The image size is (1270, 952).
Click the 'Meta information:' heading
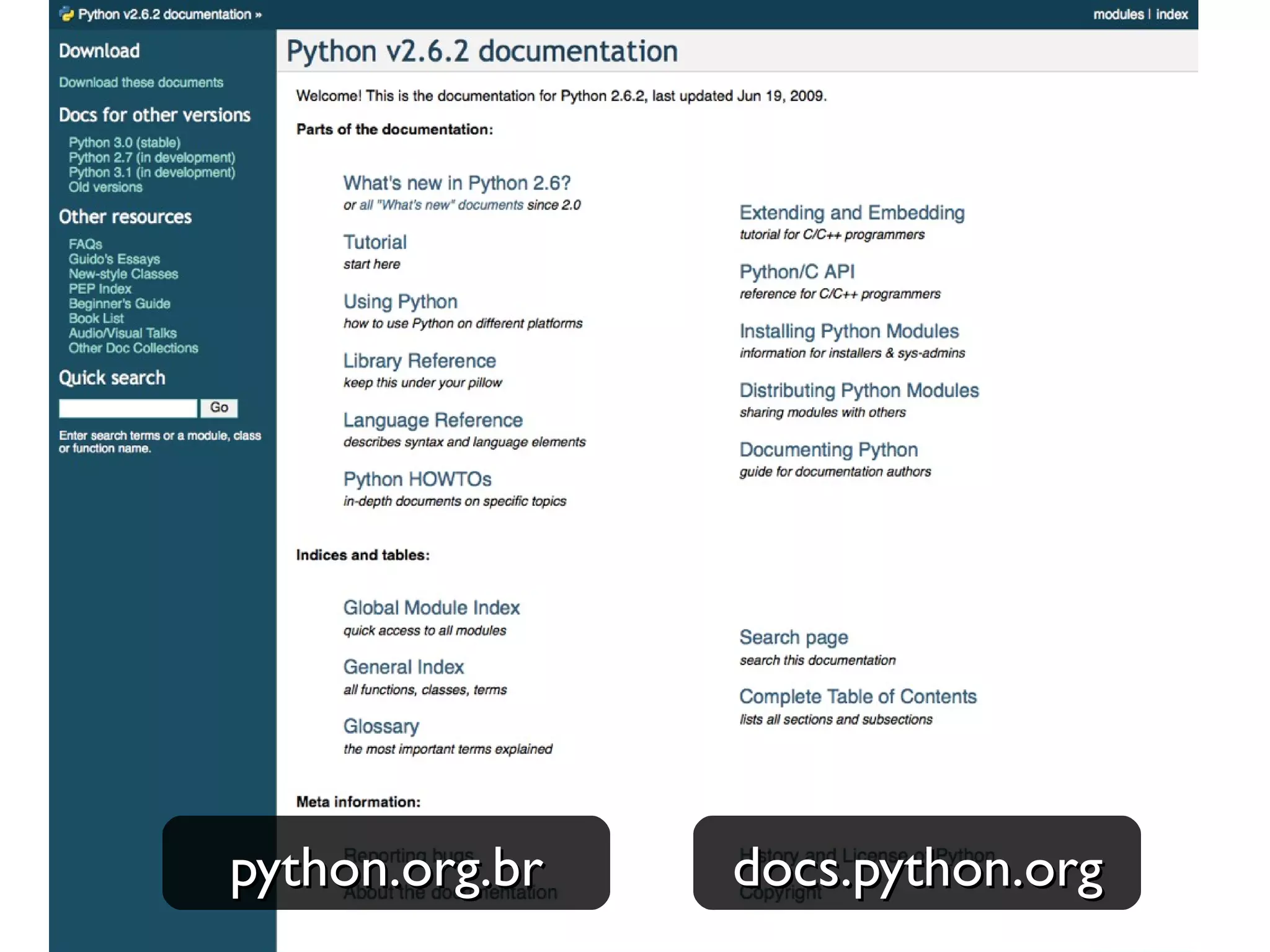[358, 802]
